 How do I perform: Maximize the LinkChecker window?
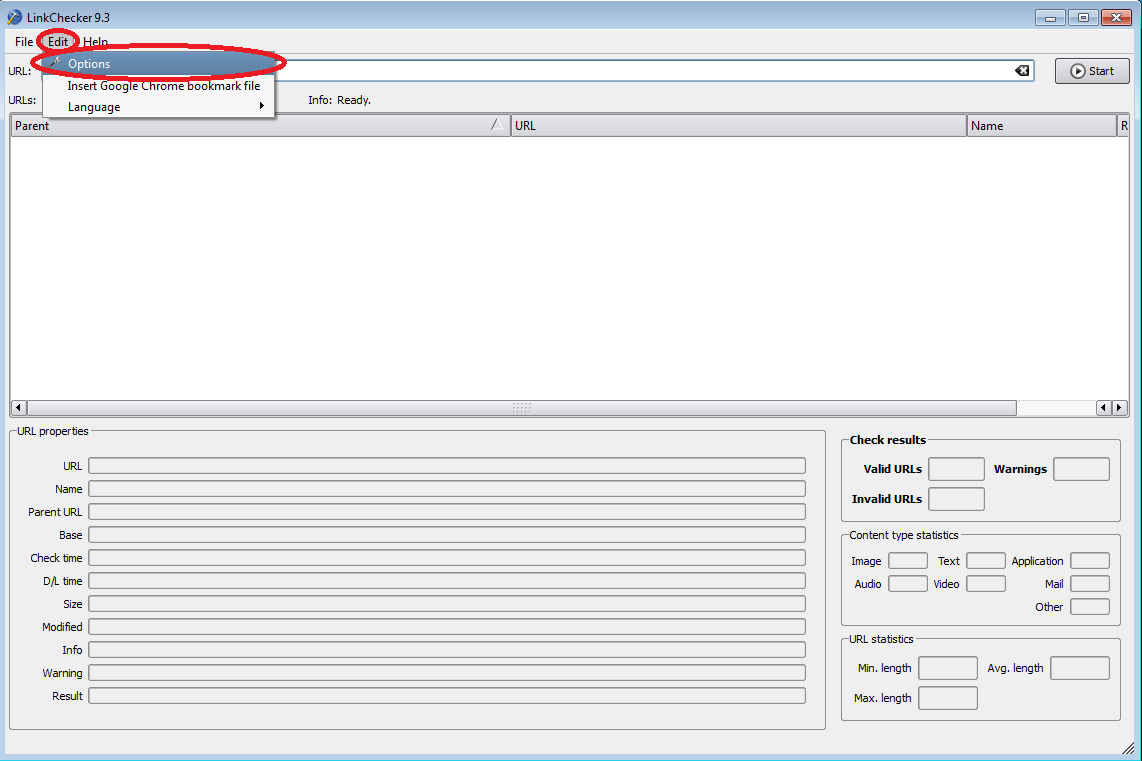(1082, 17)
